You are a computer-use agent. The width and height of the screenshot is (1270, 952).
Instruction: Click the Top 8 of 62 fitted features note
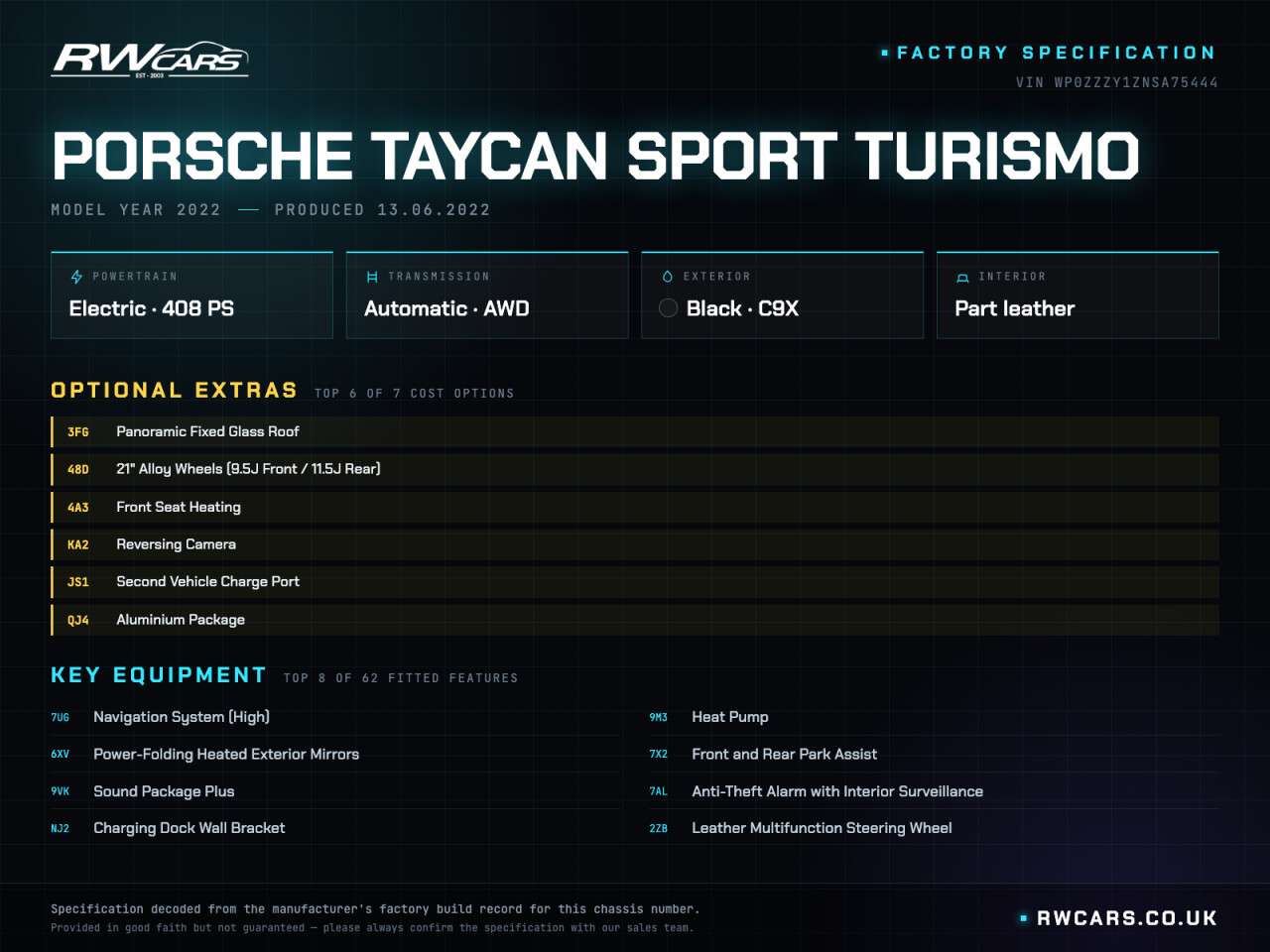coord(401,678)
